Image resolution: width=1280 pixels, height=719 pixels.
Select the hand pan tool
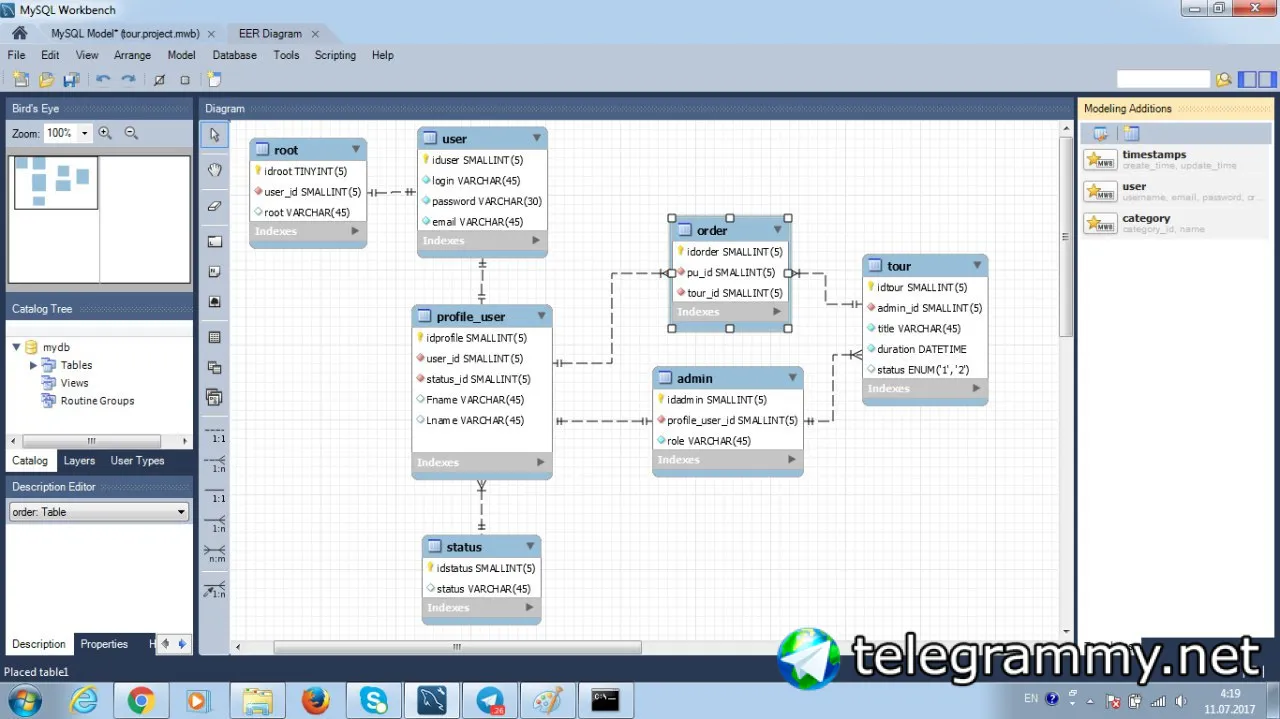tap(214, 170)
